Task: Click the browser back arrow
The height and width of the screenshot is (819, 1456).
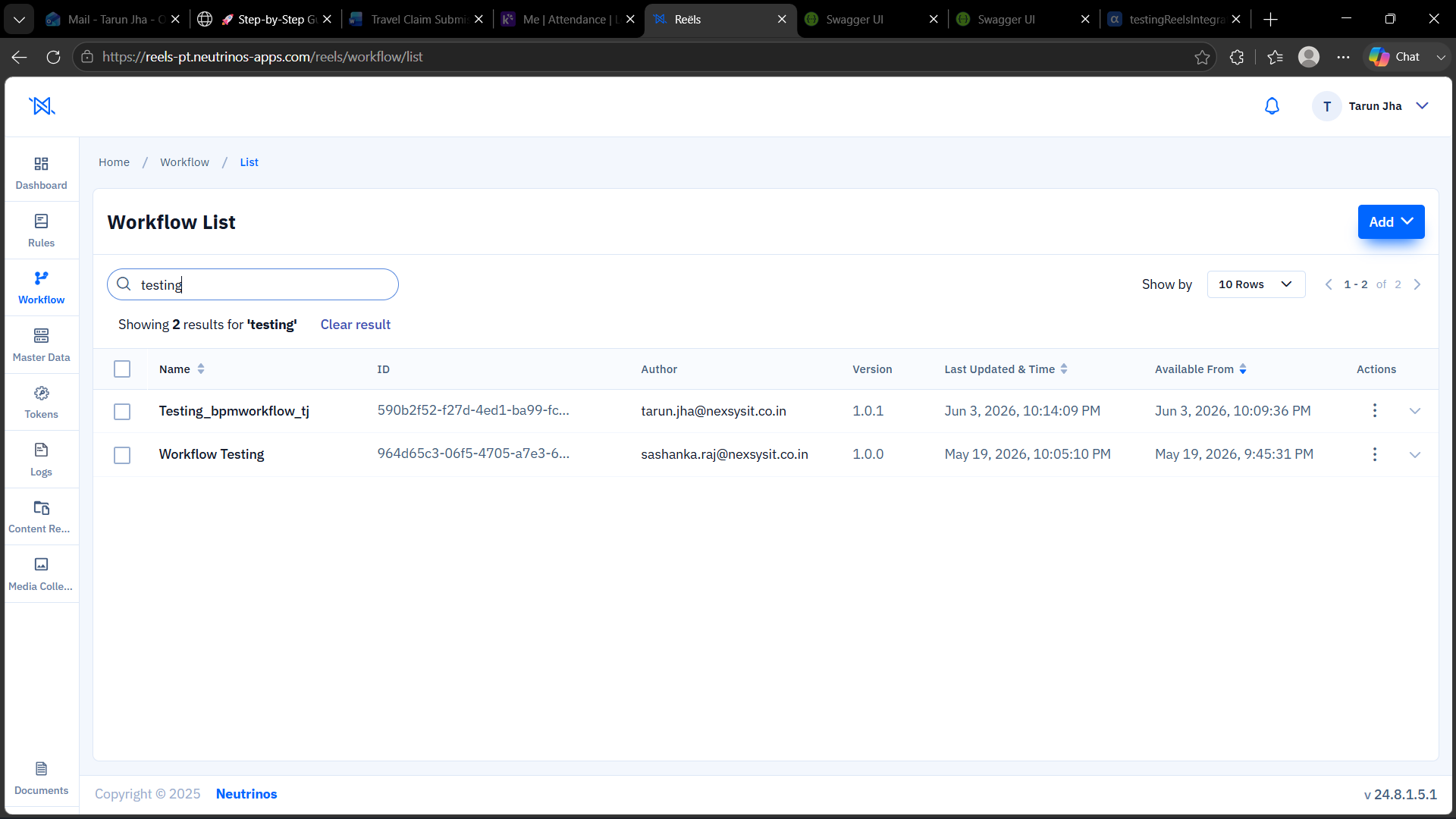Action: pyautogui.click(x=20, y=57)
